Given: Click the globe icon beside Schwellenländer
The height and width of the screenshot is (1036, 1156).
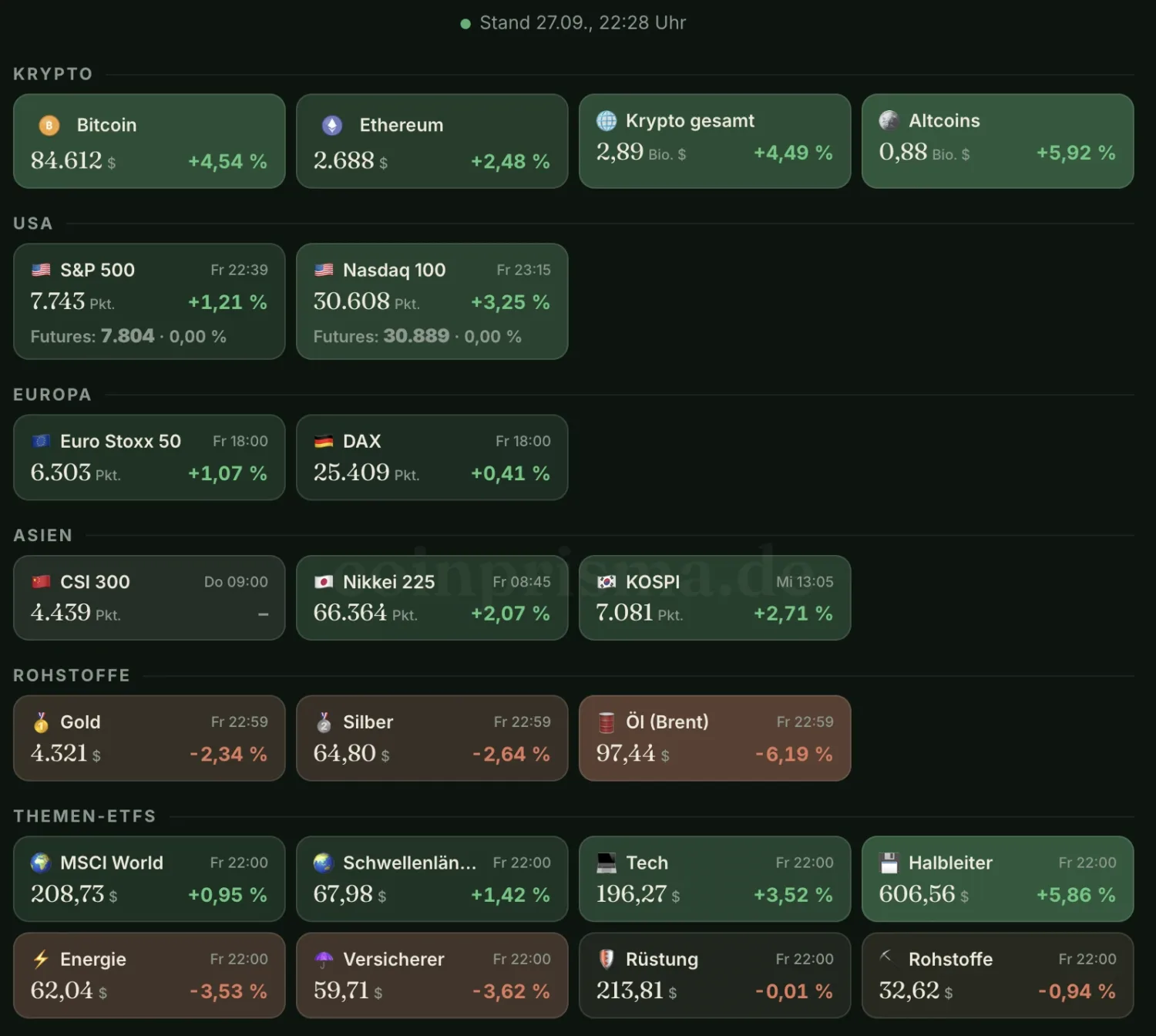Looking at the screenshot, I should [324, 863].
